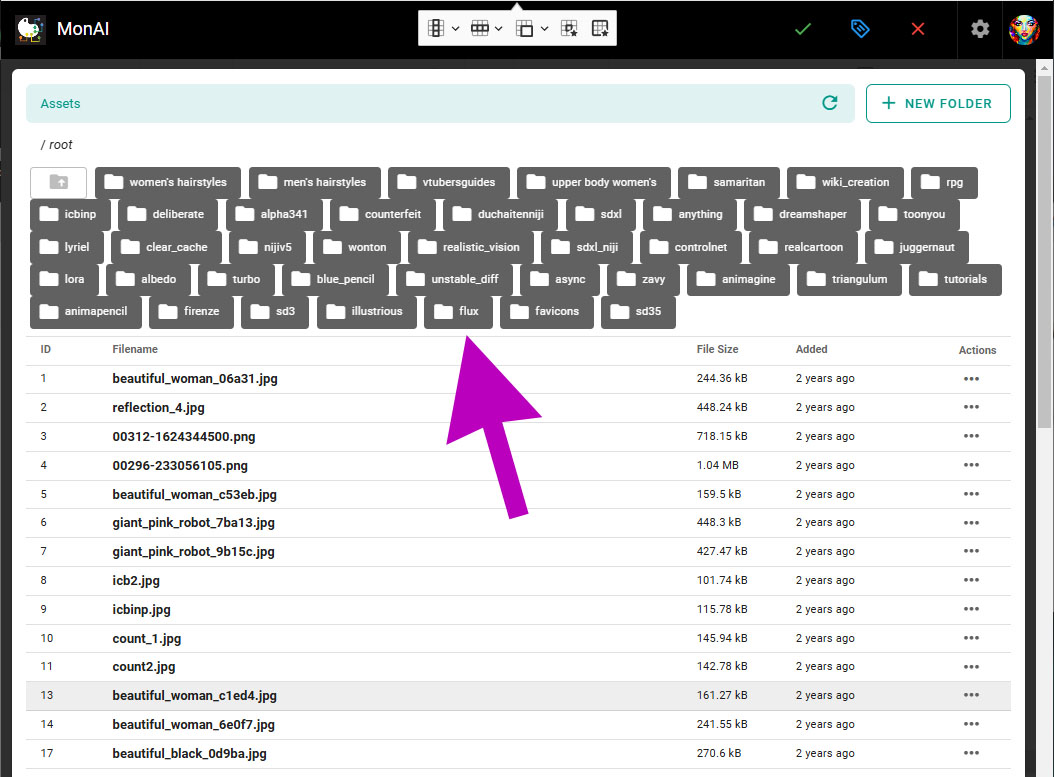Screen dimensions: 1055x777
Task: Select the file giant_pink_robot_7ba13.jpg
Action: click(193, 522)
